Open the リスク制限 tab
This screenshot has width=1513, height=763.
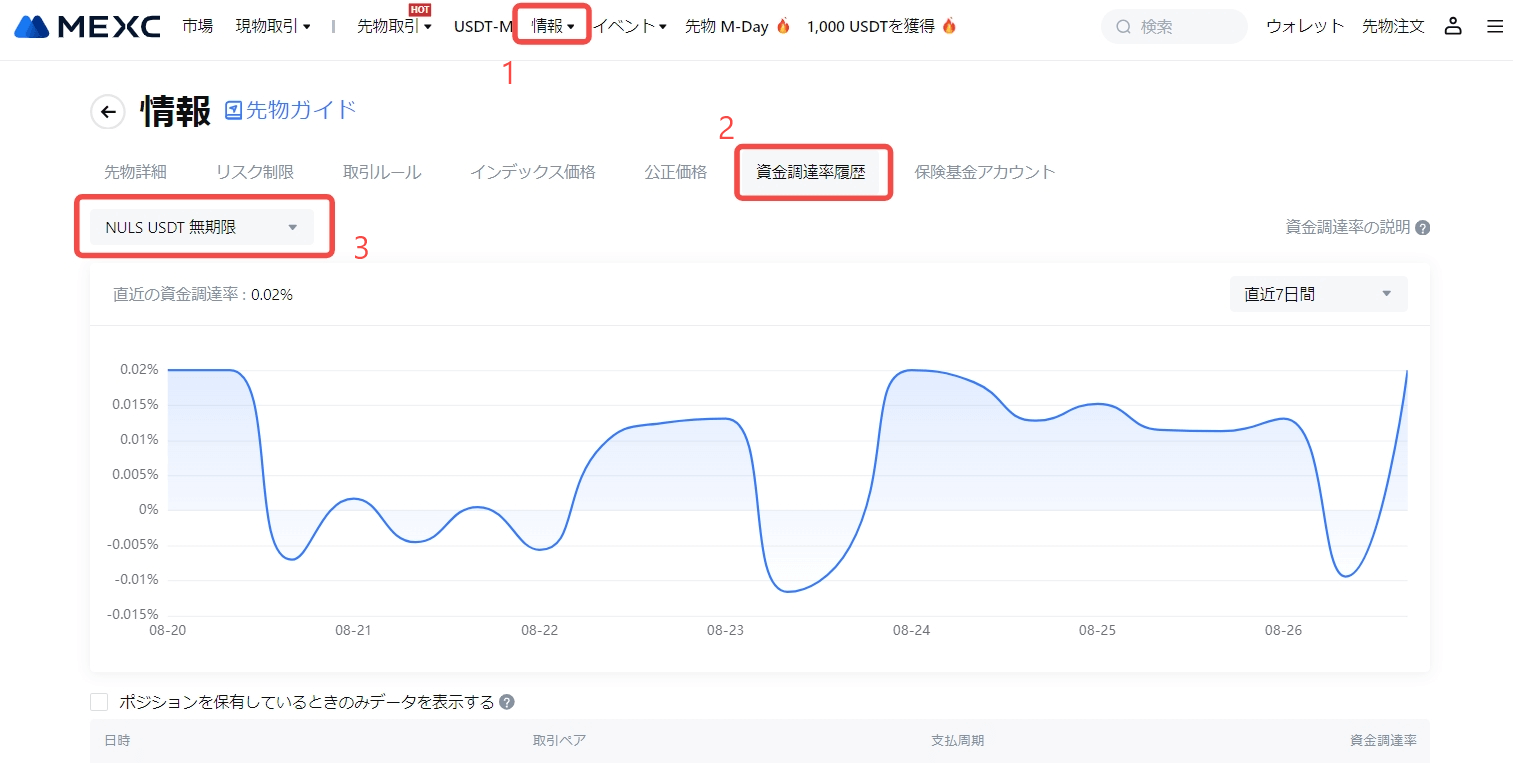[254, 172]
